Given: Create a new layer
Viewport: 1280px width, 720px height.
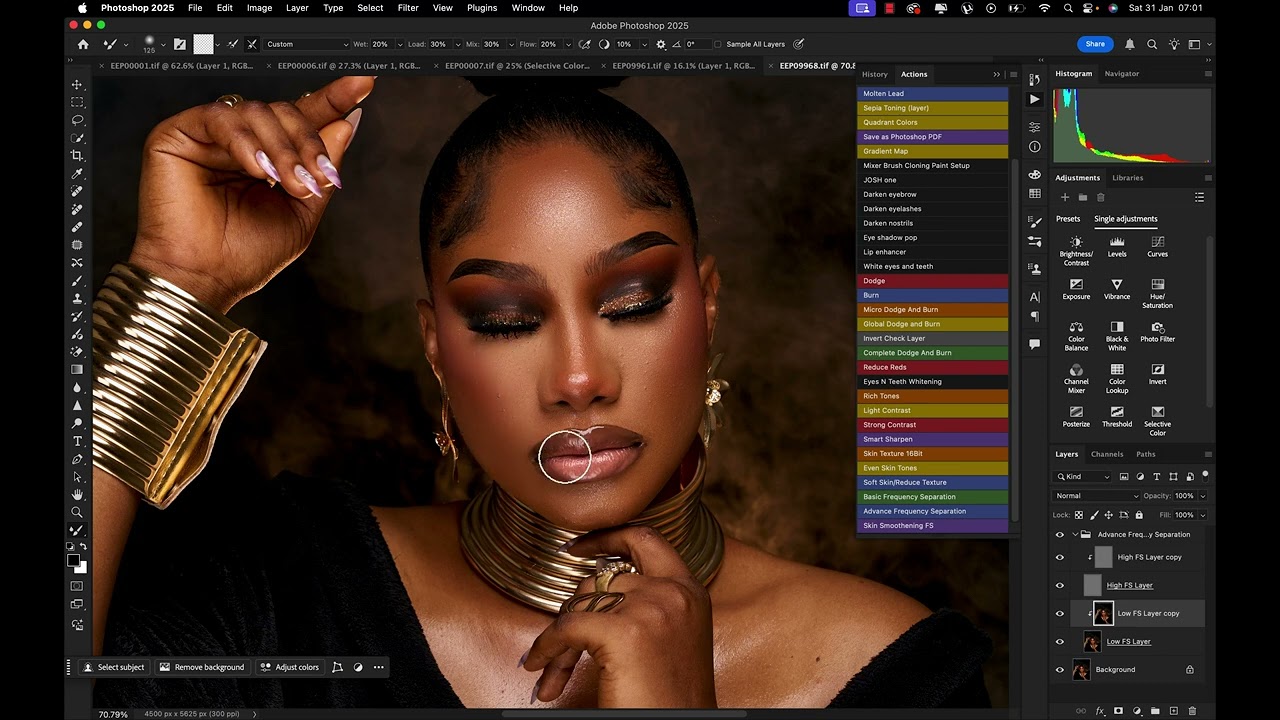Looking at the screenshot, I should [x=1174, y=711].
